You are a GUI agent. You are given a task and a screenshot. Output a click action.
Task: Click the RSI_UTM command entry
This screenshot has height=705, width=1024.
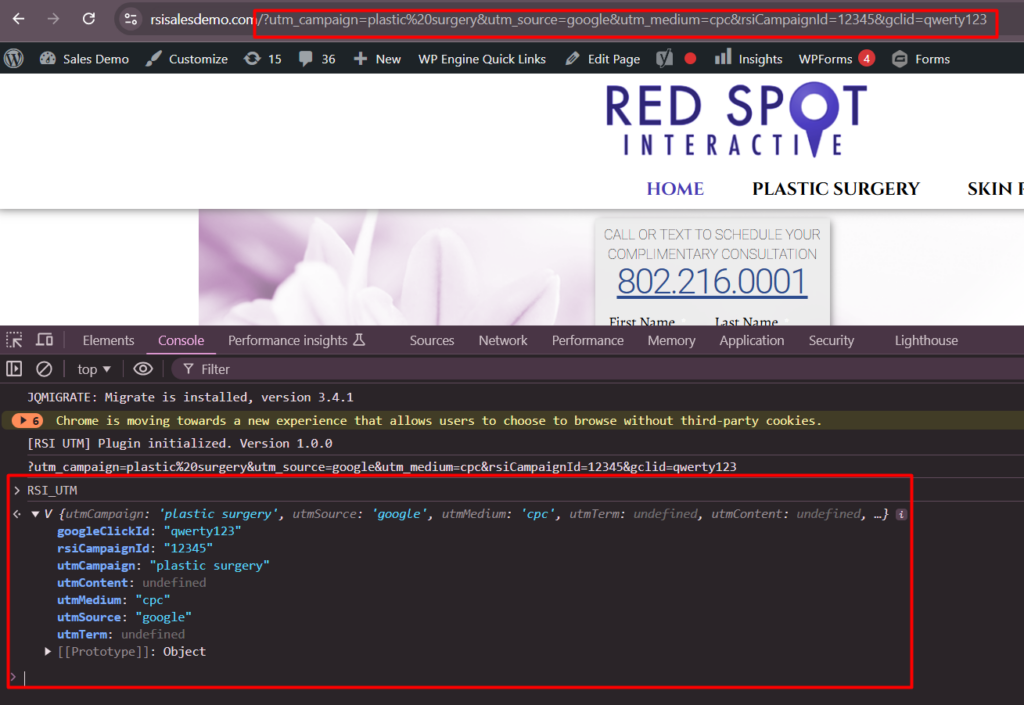tap(52, 490)
